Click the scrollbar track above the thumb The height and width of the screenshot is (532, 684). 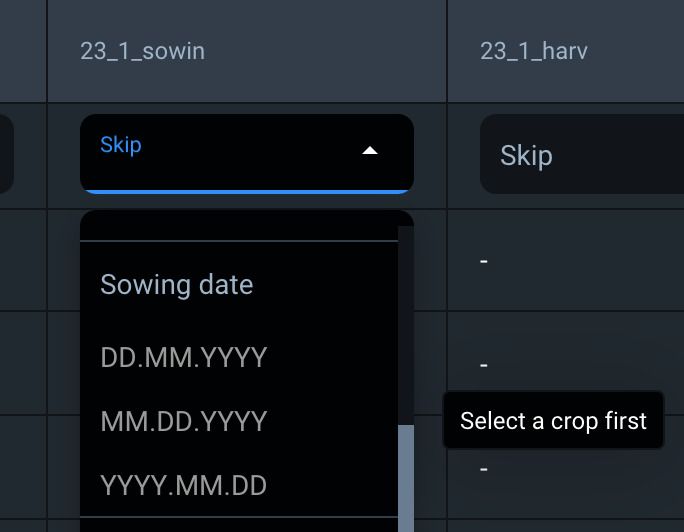[x=406, y=320]
